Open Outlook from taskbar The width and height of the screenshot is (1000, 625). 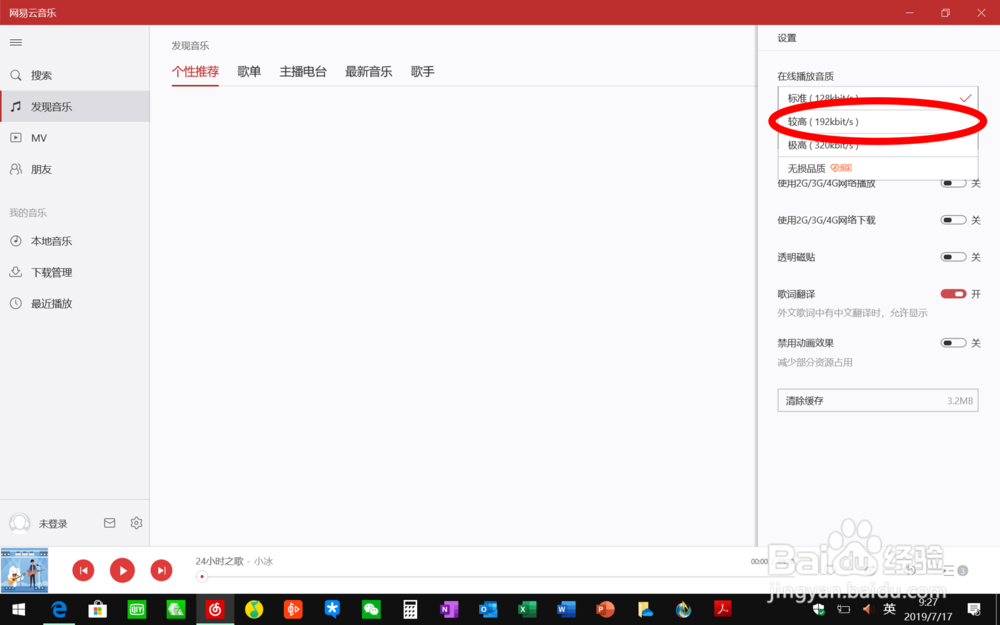pos(488,610)
